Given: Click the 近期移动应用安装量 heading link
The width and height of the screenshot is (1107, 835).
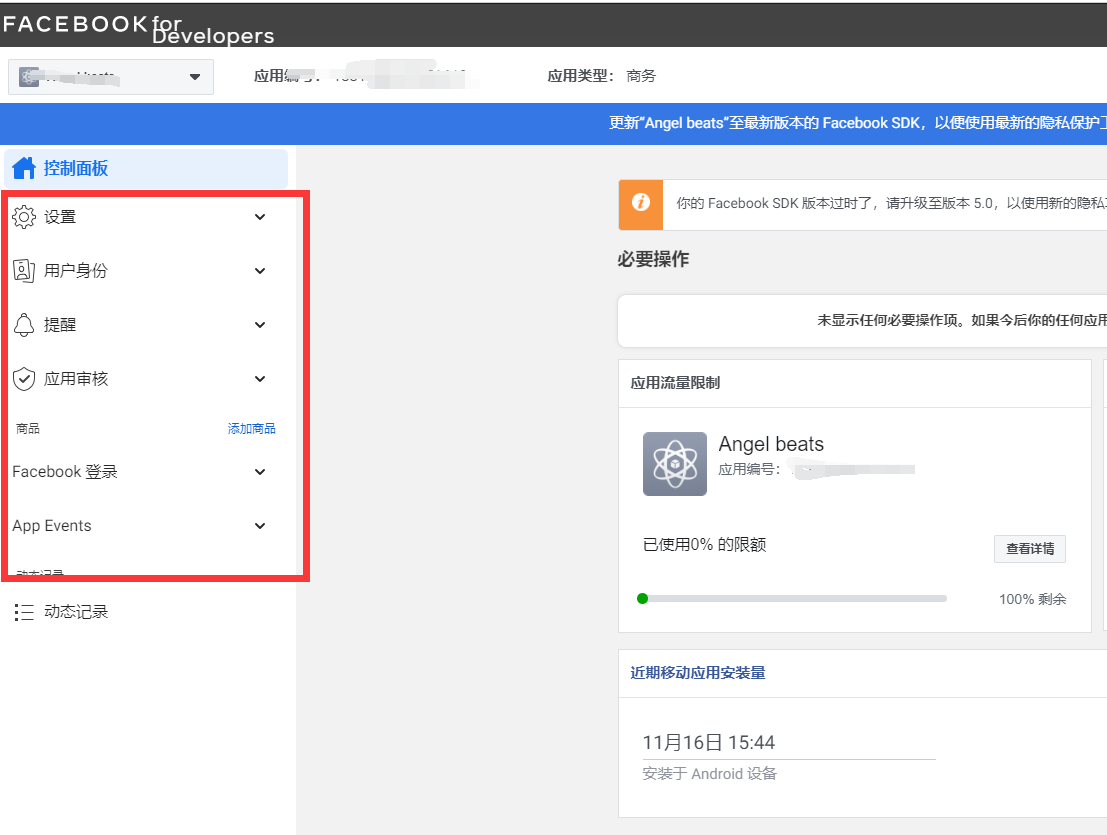Looking at the screenshot, I should [x=698, y=673].
